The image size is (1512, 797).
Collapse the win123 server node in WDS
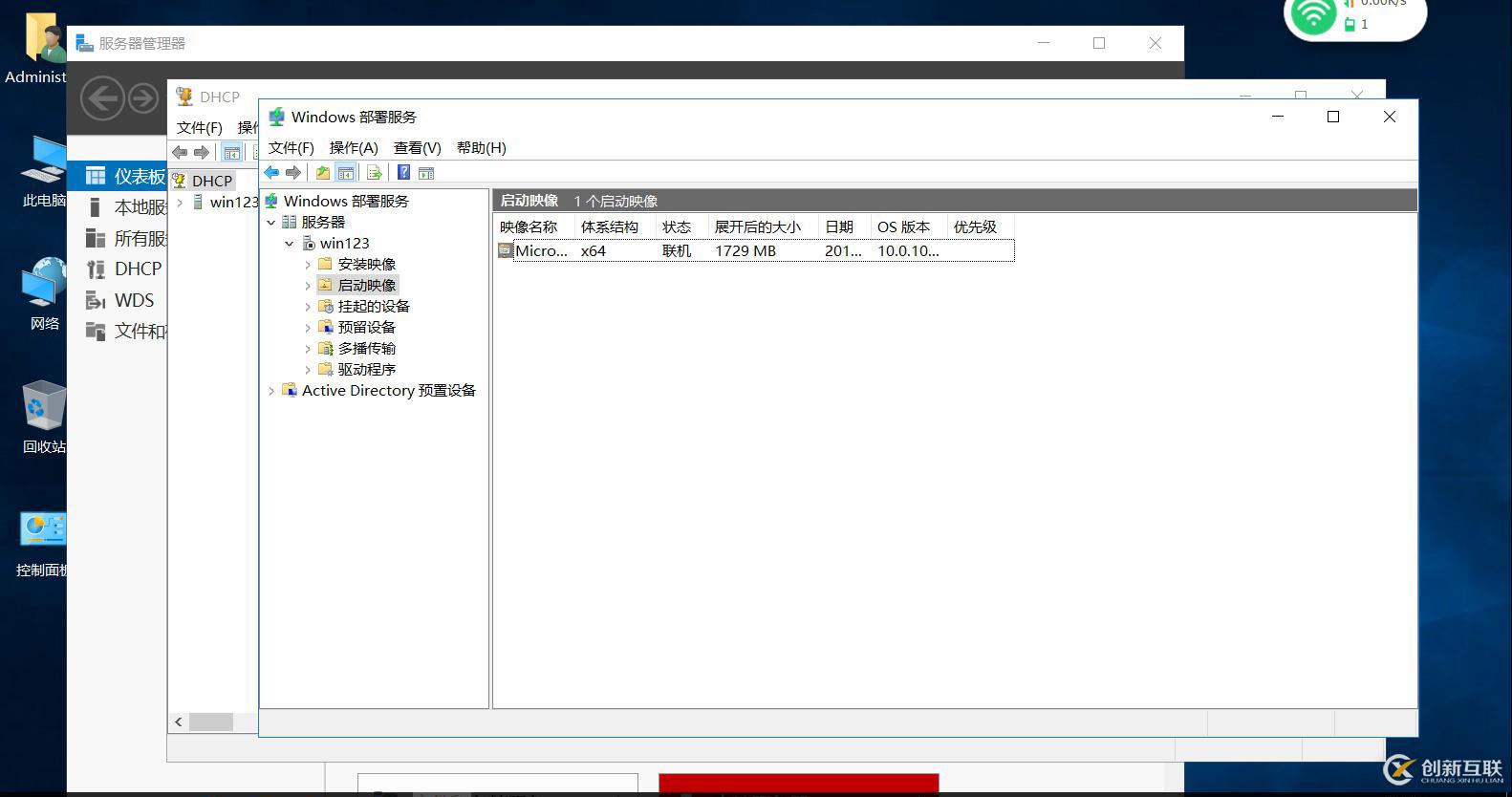tap(290, 244)
